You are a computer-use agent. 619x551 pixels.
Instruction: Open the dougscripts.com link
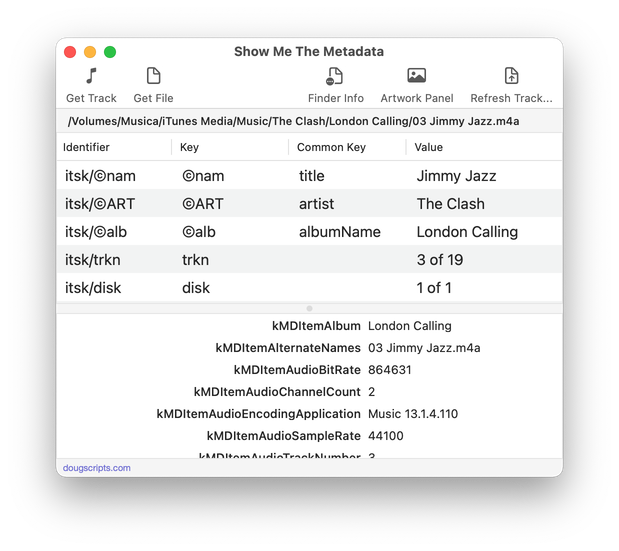pos(97,468)
